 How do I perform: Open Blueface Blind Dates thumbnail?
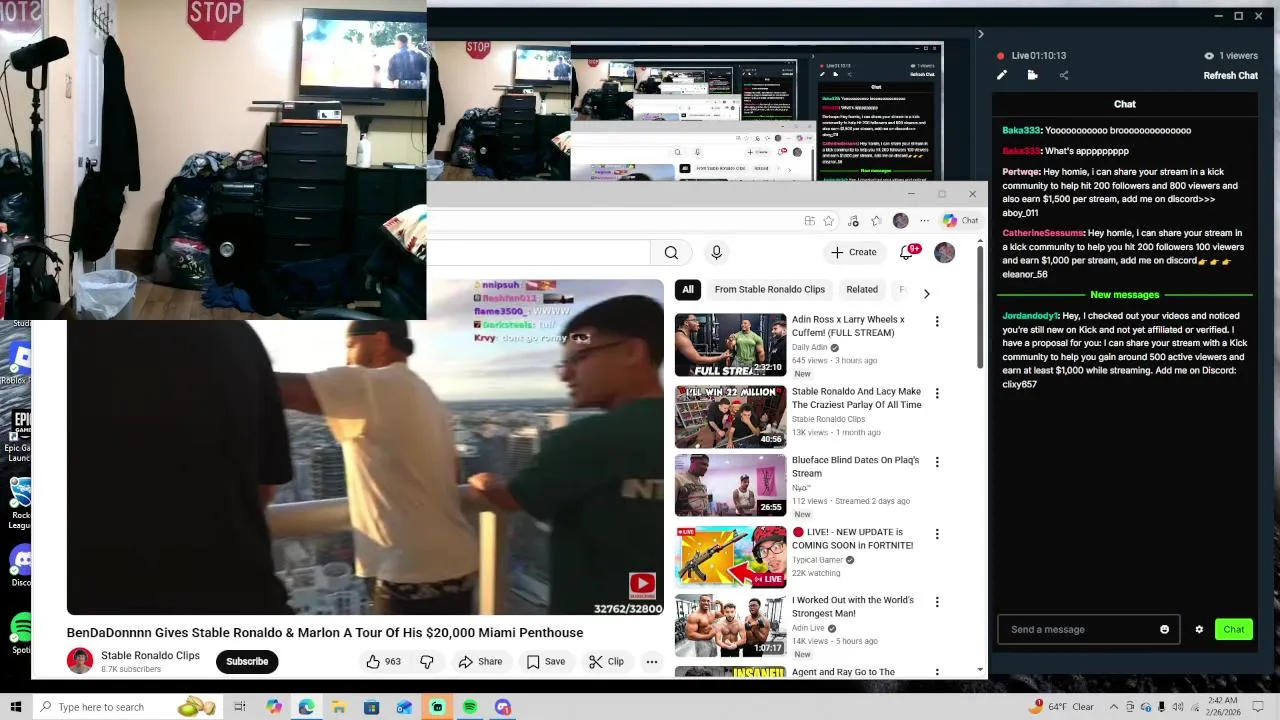tap(730, 485)
